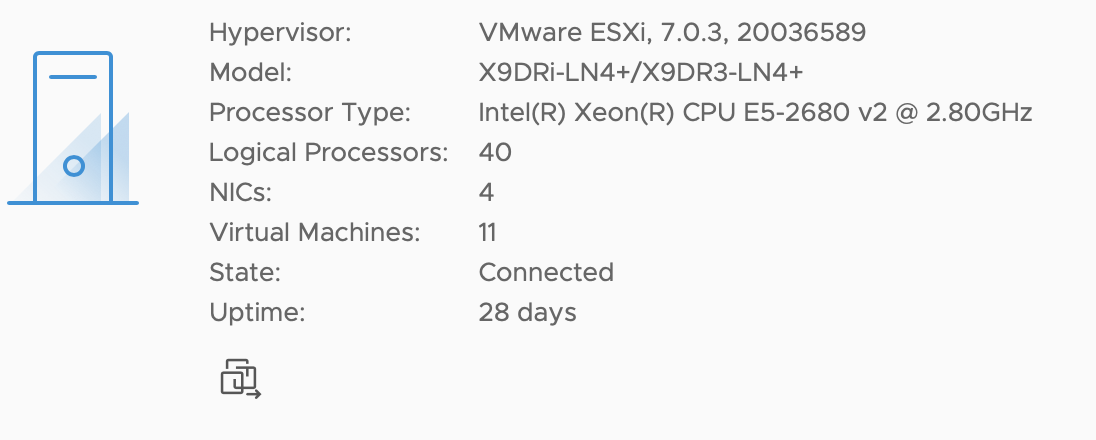Select the NICs label

[240, 192]
